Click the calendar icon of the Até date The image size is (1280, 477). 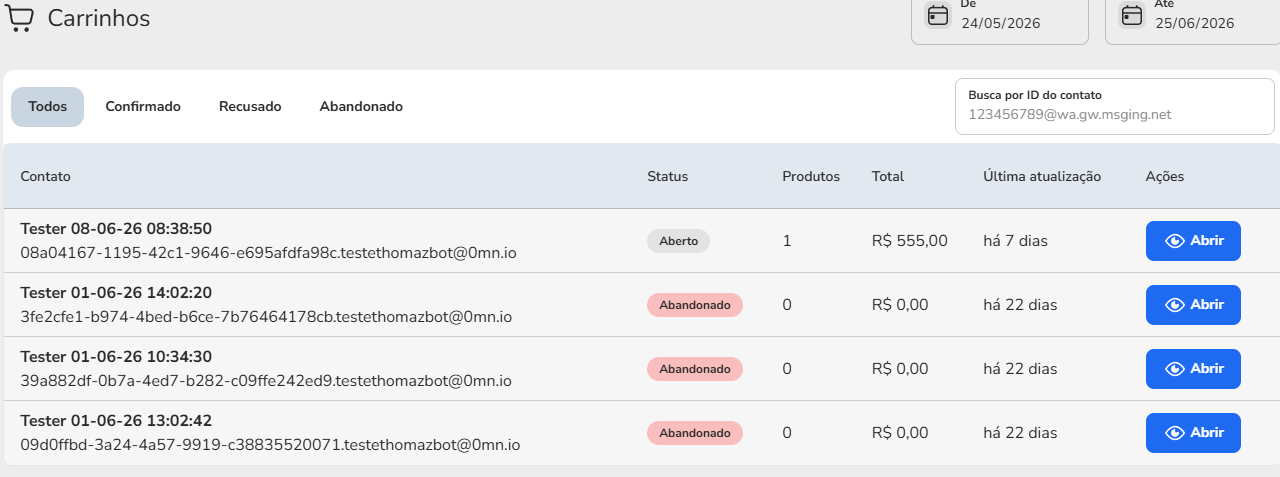[1132, 15]
